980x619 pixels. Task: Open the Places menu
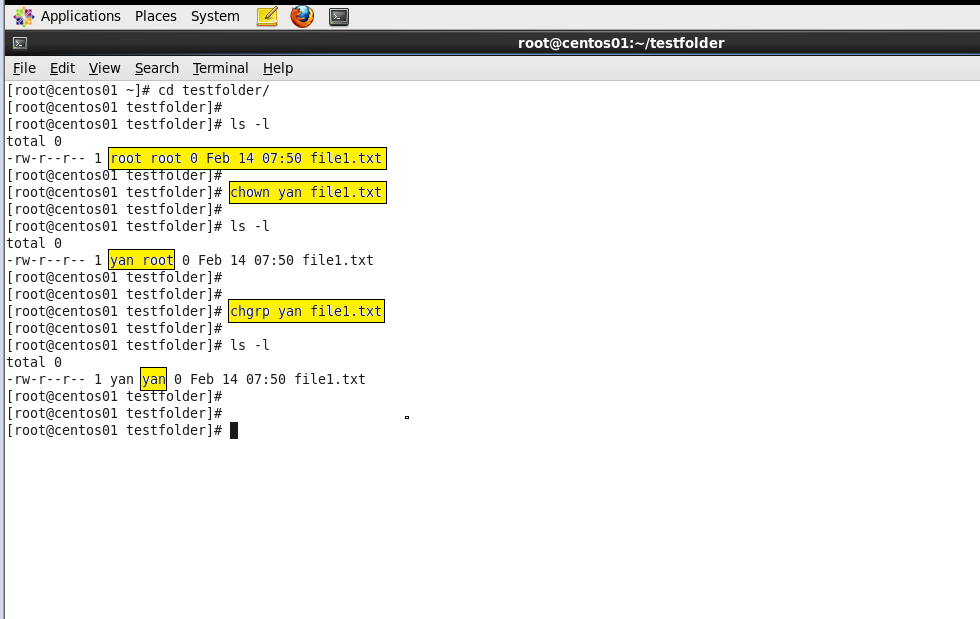156,16
